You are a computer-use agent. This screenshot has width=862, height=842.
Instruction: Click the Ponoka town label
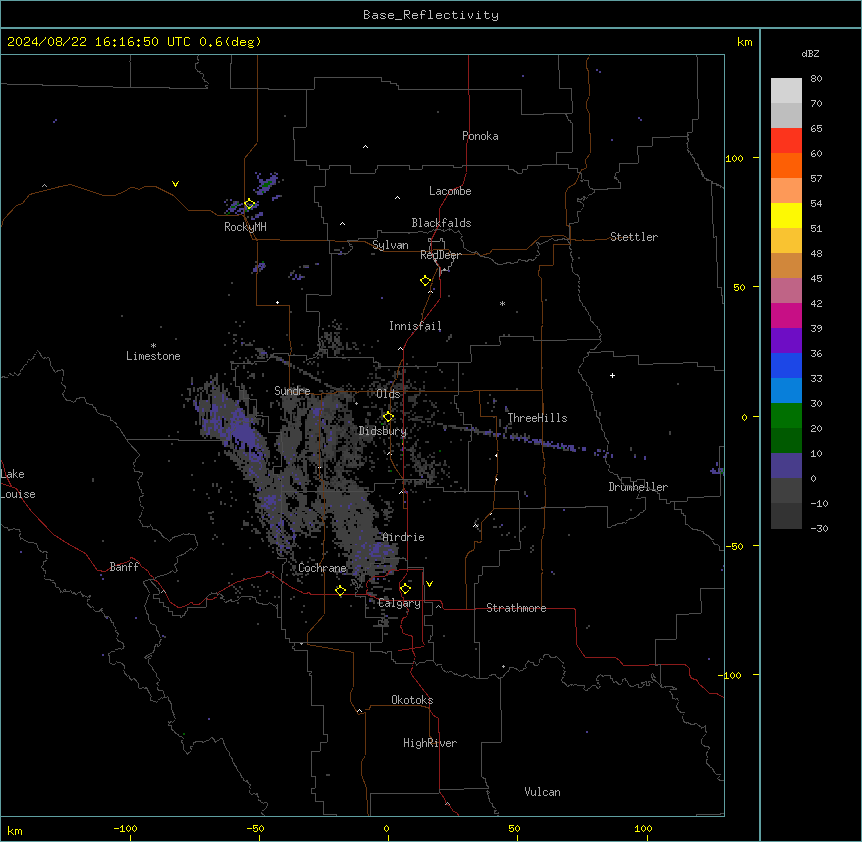pyautogui.click(x=480, y=136)
